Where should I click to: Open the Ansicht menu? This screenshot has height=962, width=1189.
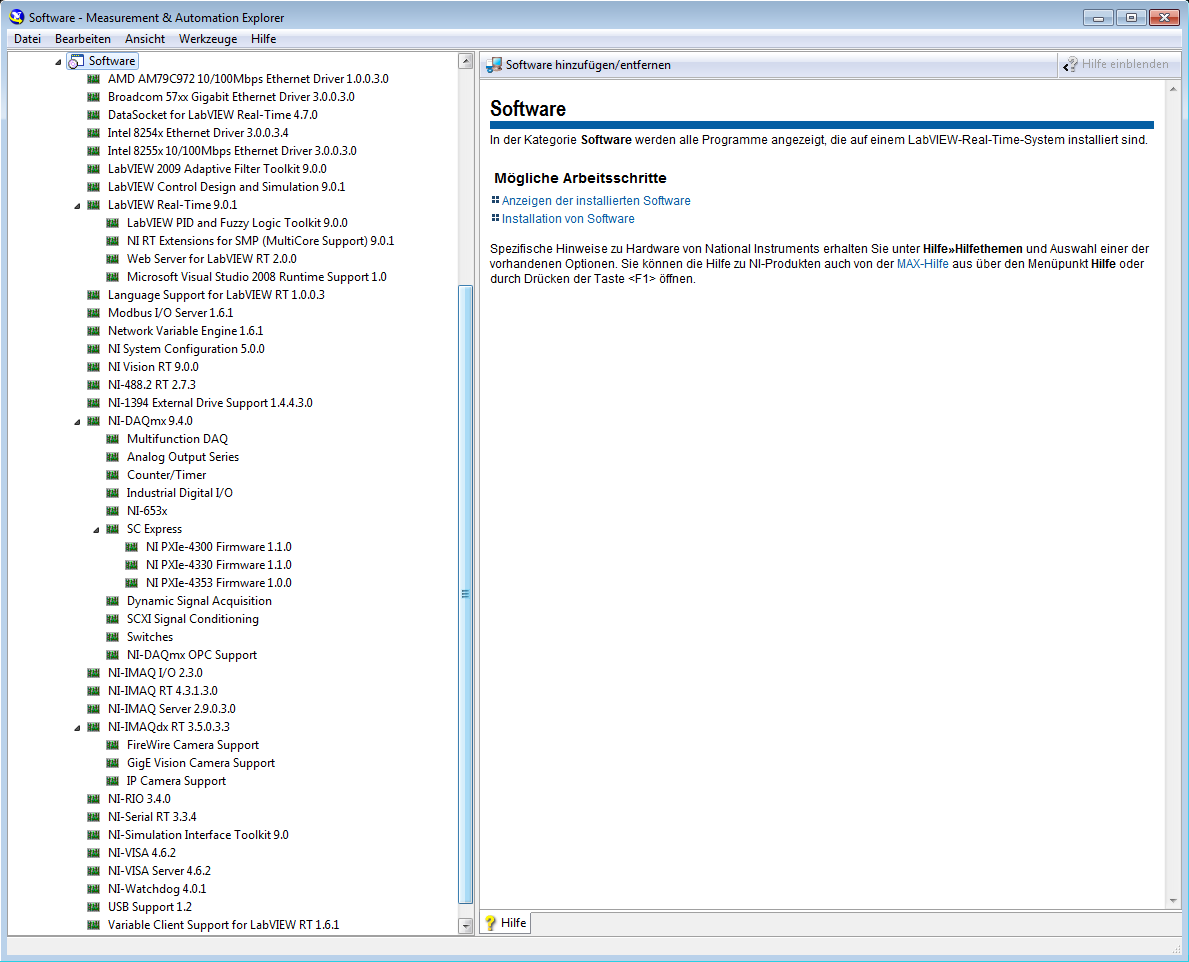145,39
